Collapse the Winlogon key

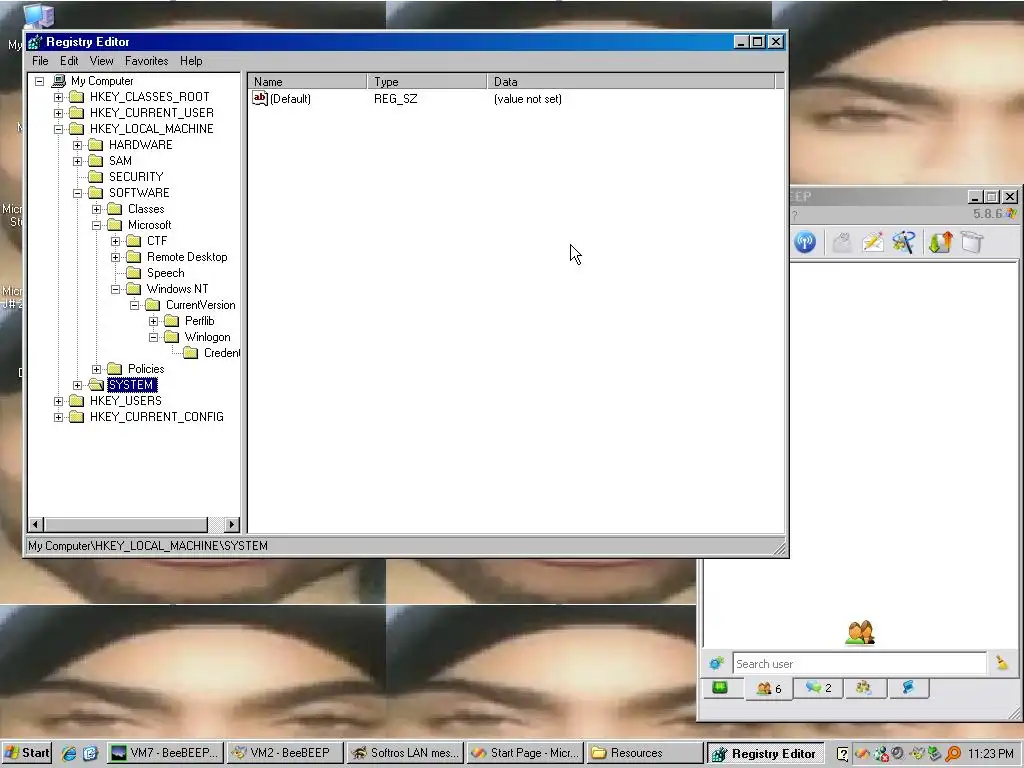coord(153,338)
